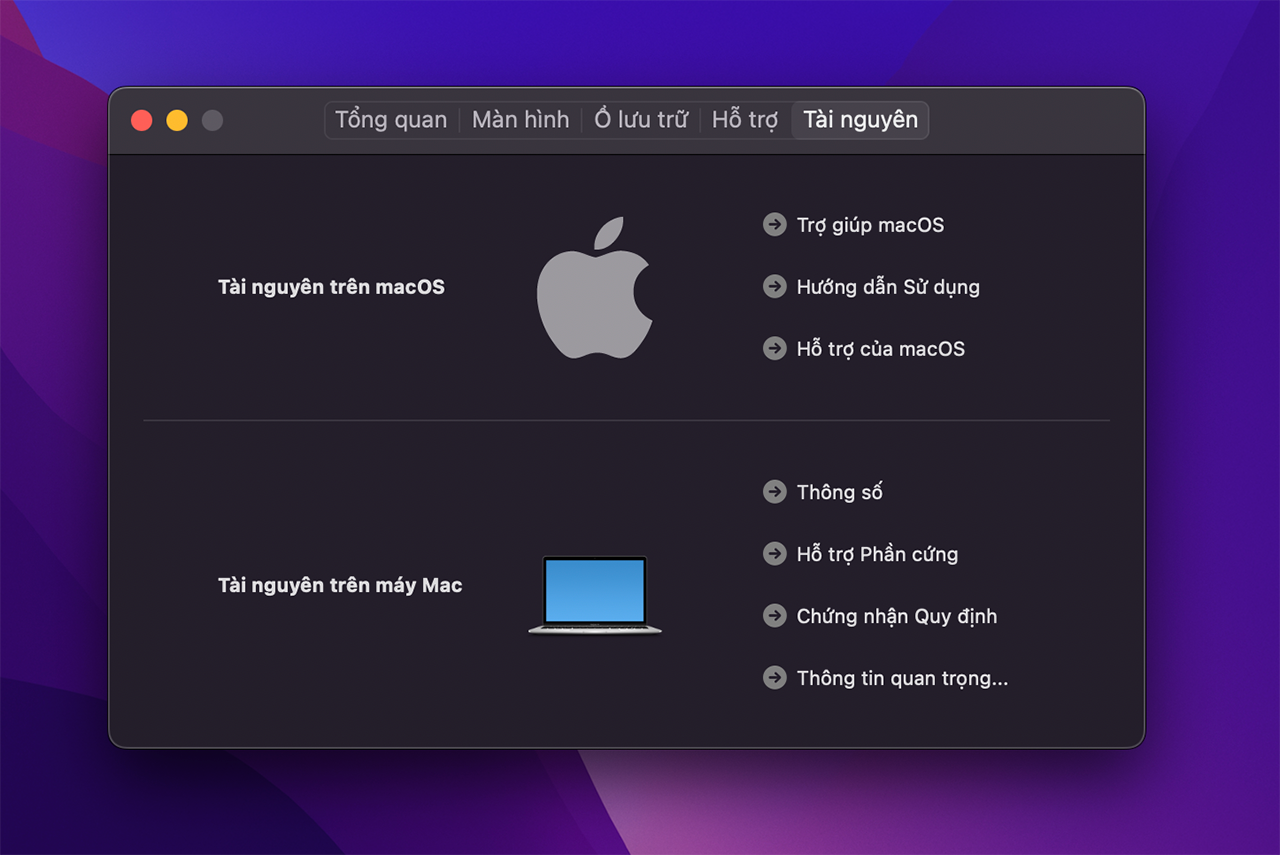Open the Thông tin quan trọng… link
The height and width of the screenshot is (855, 1280).
click(902, 678)
